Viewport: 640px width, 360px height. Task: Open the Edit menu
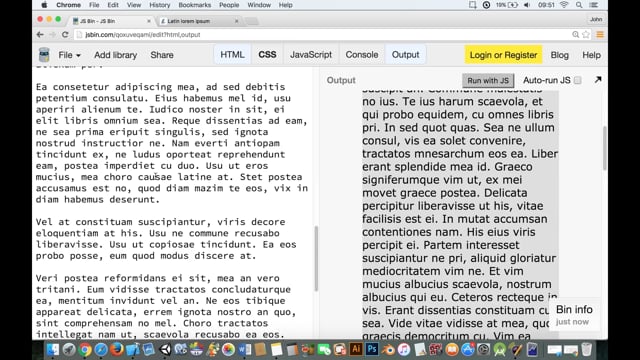[113, 5]
